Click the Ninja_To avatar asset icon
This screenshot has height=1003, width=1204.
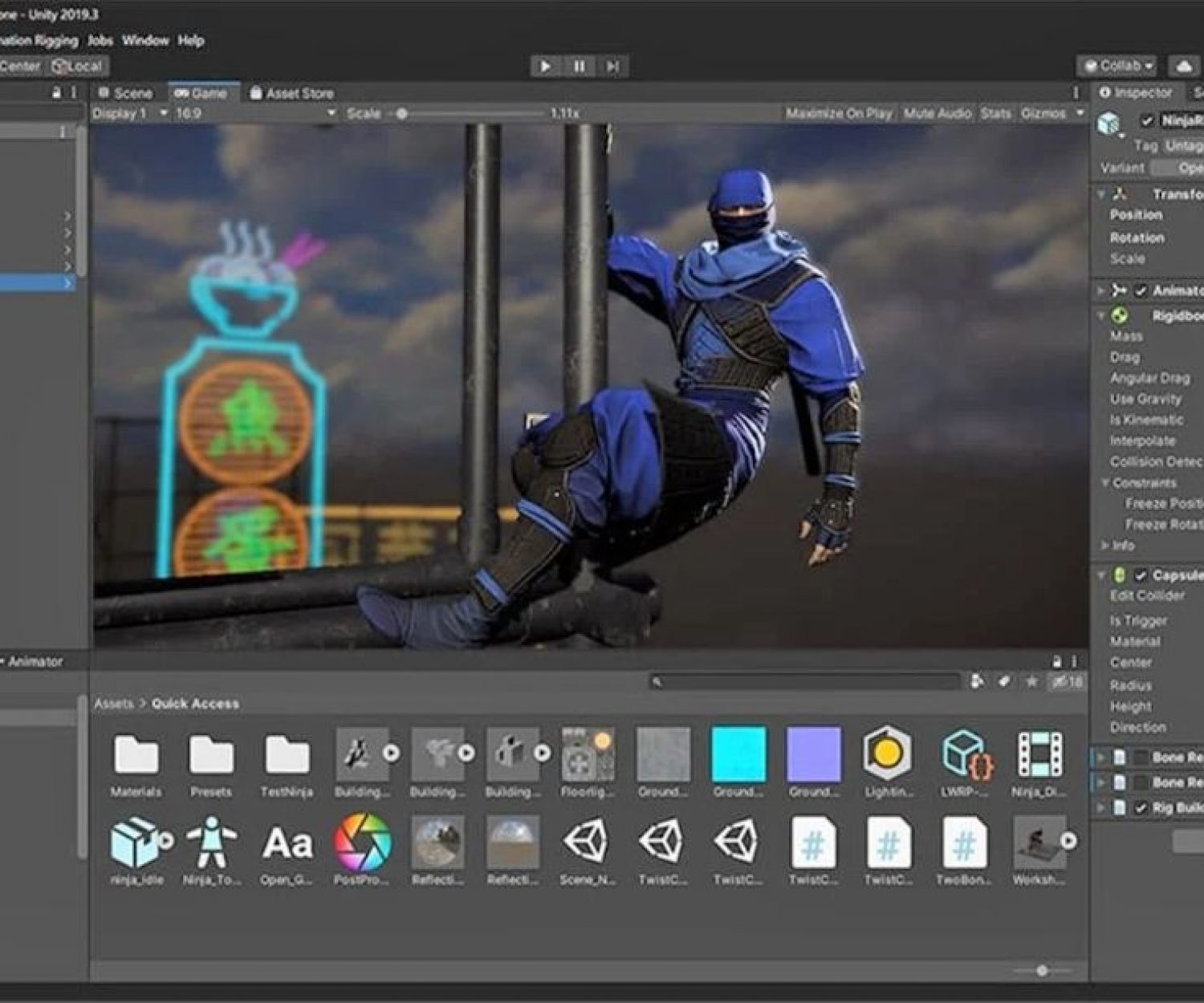pos(211,843)
